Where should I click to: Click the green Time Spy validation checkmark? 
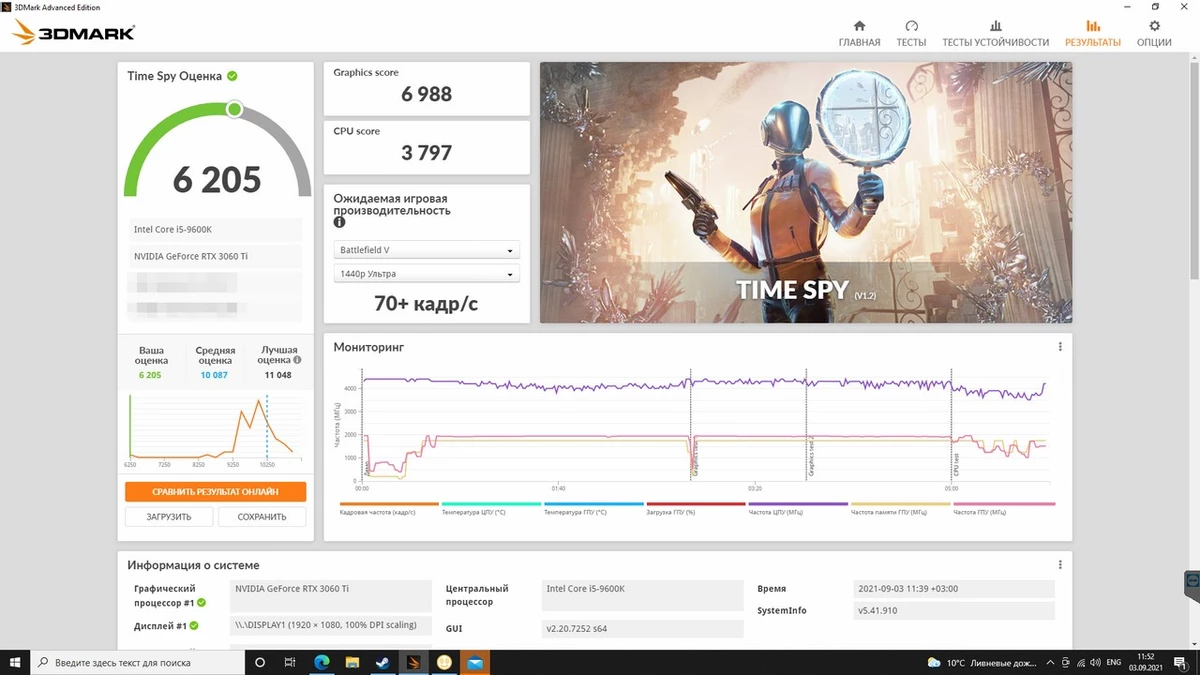pyautogui.click(x=232, y=76)
